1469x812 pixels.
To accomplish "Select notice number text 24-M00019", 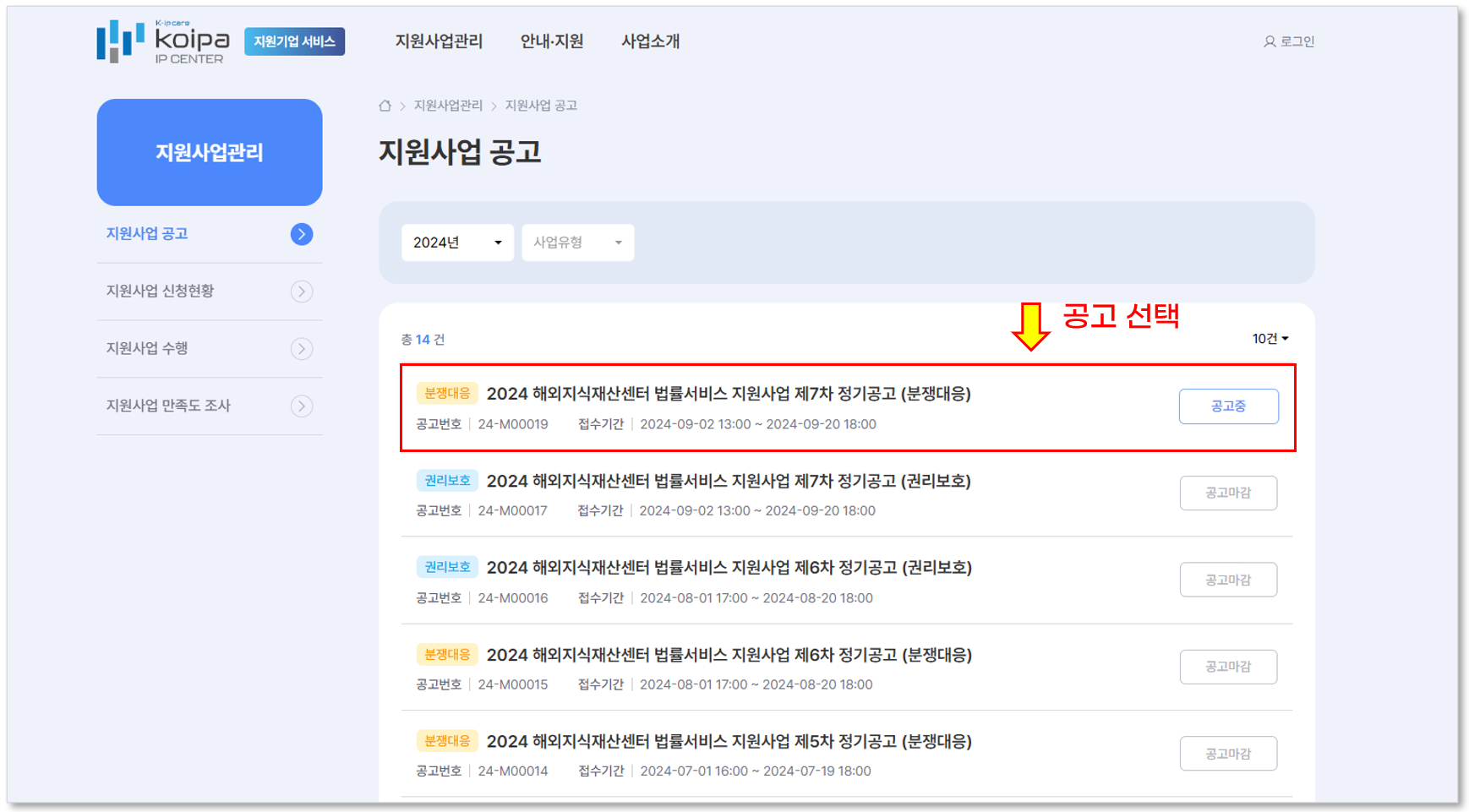I will [513, 424].
